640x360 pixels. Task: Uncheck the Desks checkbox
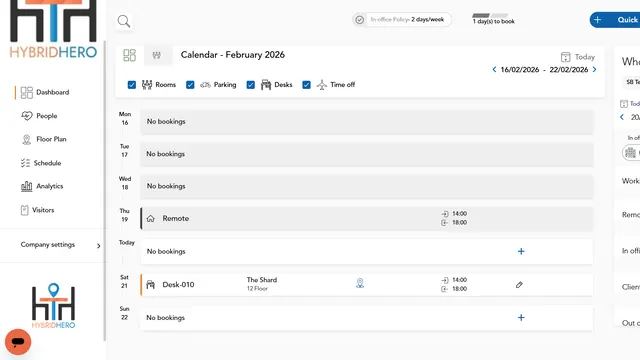pos(250,85)
